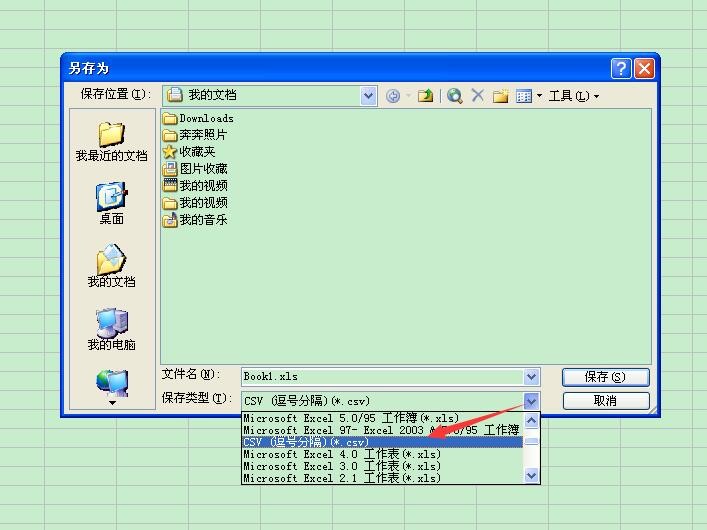707x530 pixels.
Task: Expand the 保存位置 location dropdown
Action: click(368, 96)
